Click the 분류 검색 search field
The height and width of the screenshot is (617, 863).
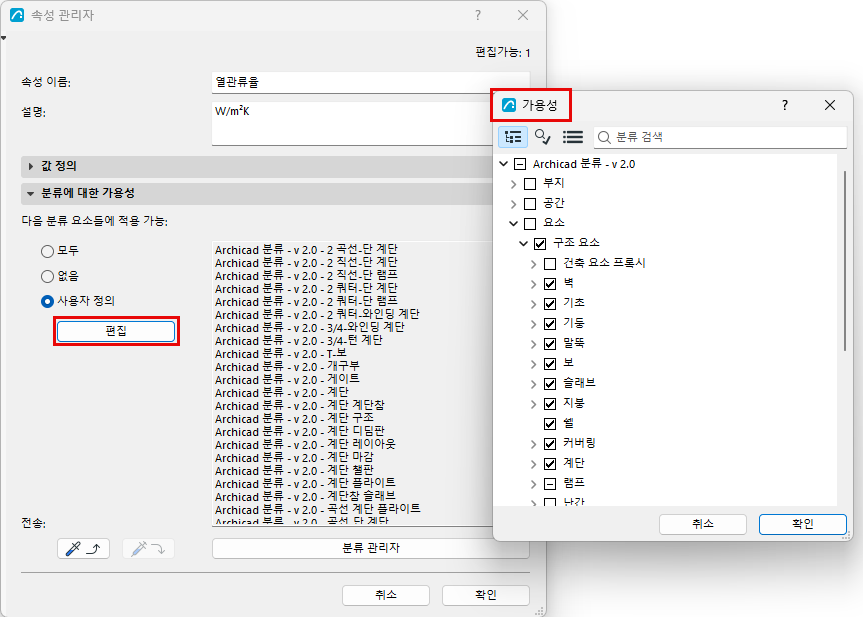point(720,137)
